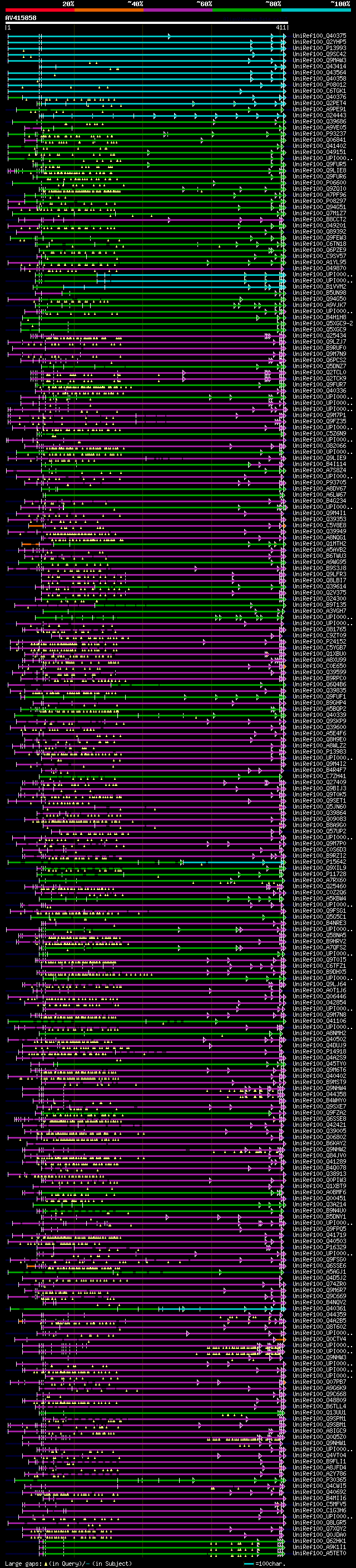Click the query end position 411
Image resolution: width=356 pixels, height=1568 pixels.
click(x=280, y=27)
